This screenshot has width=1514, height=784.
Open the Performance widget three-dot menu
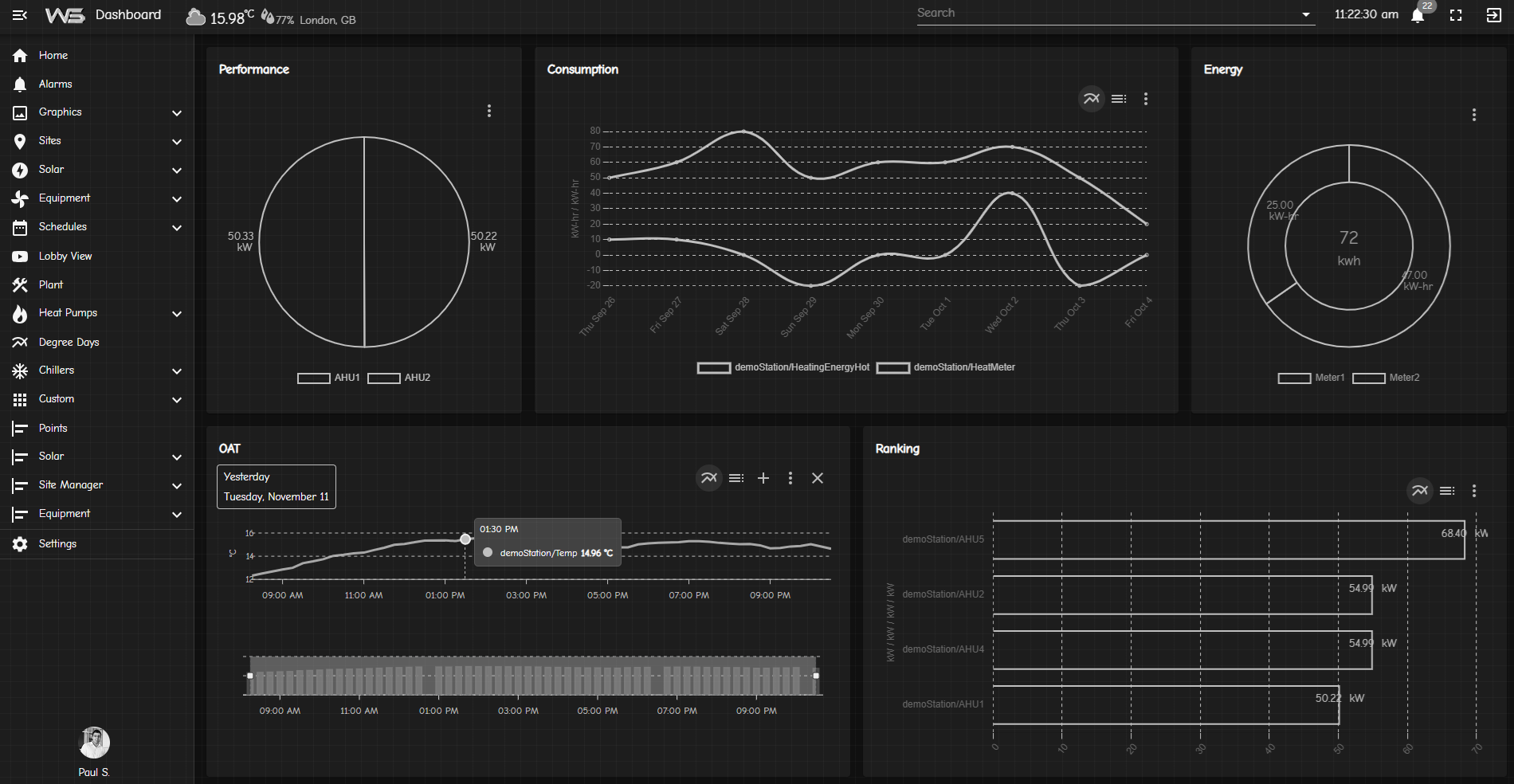489,111
